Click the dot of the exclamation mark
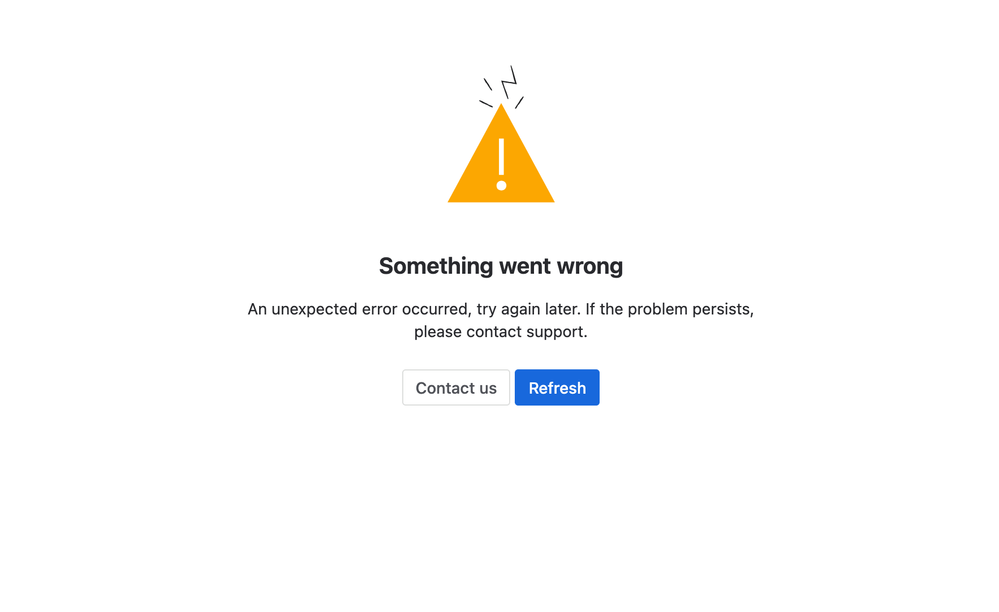 coord(501,185)
